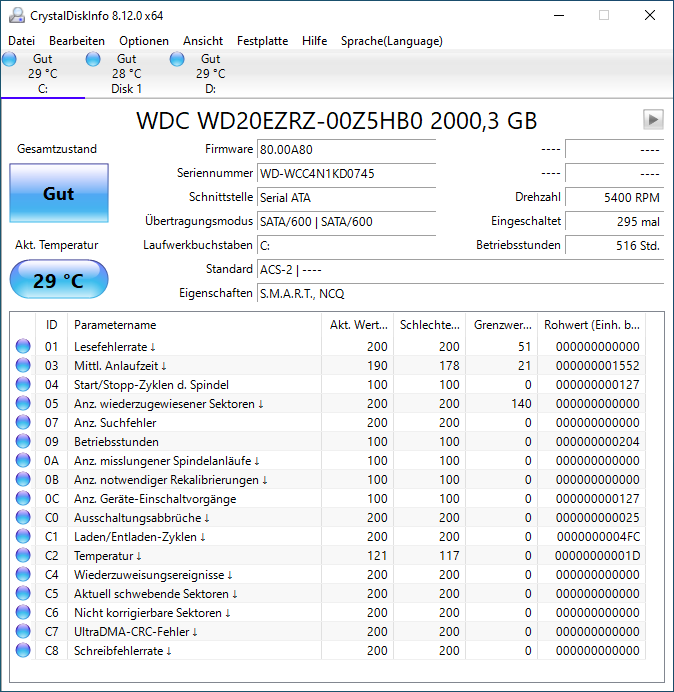Viewport: 674px width, 692px height.
Task: Click status orb for Laden/Entladen-Zyklen row
Action: tap(23, 536)
